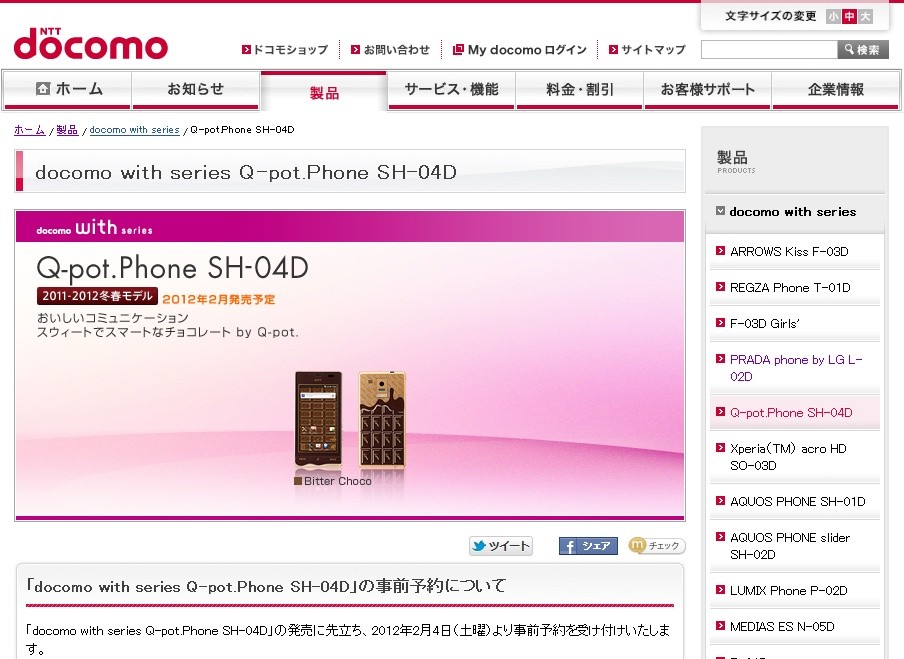Share page via Facebook button
904x659 pixels.
click(588, 545)
